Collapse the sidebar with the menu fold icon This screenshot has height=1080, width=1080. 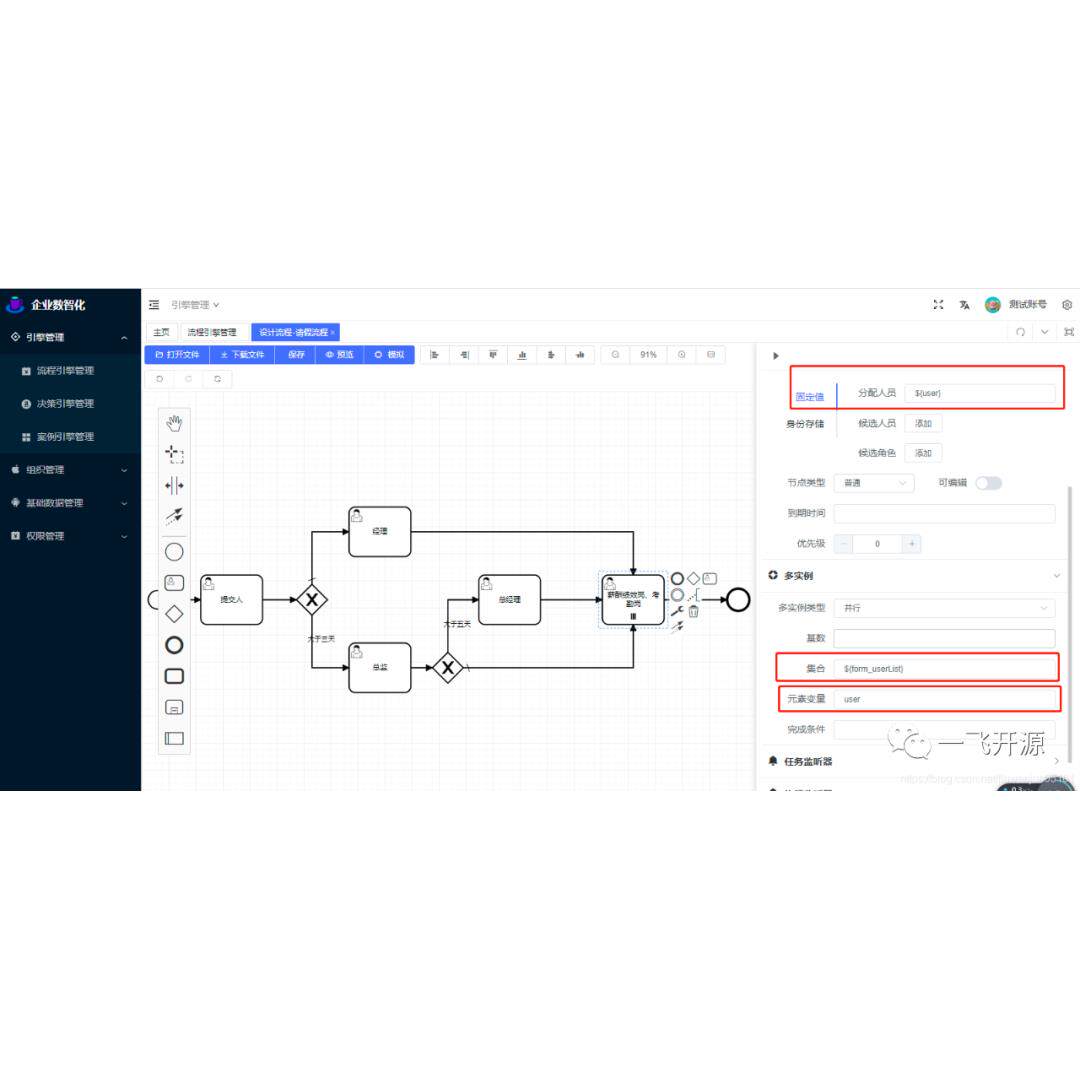tap(154, 304)
